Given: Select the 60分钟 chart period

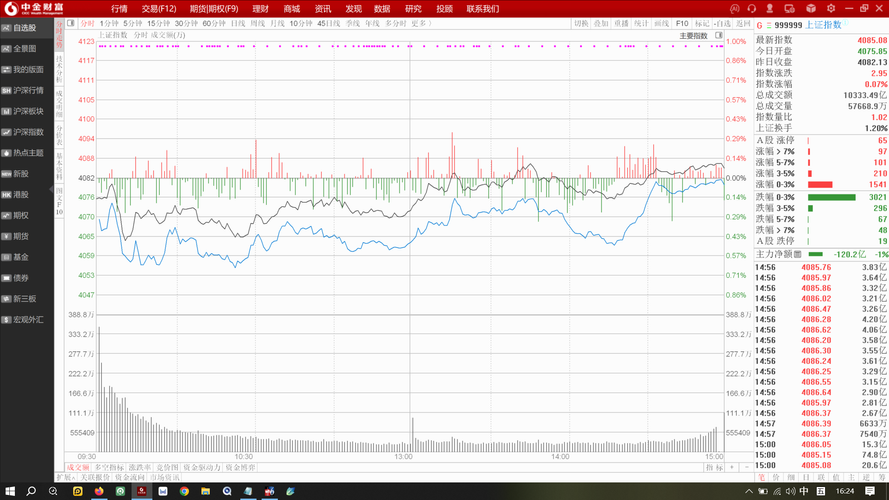Looking at the screenshot, I should tap(213, 23).
